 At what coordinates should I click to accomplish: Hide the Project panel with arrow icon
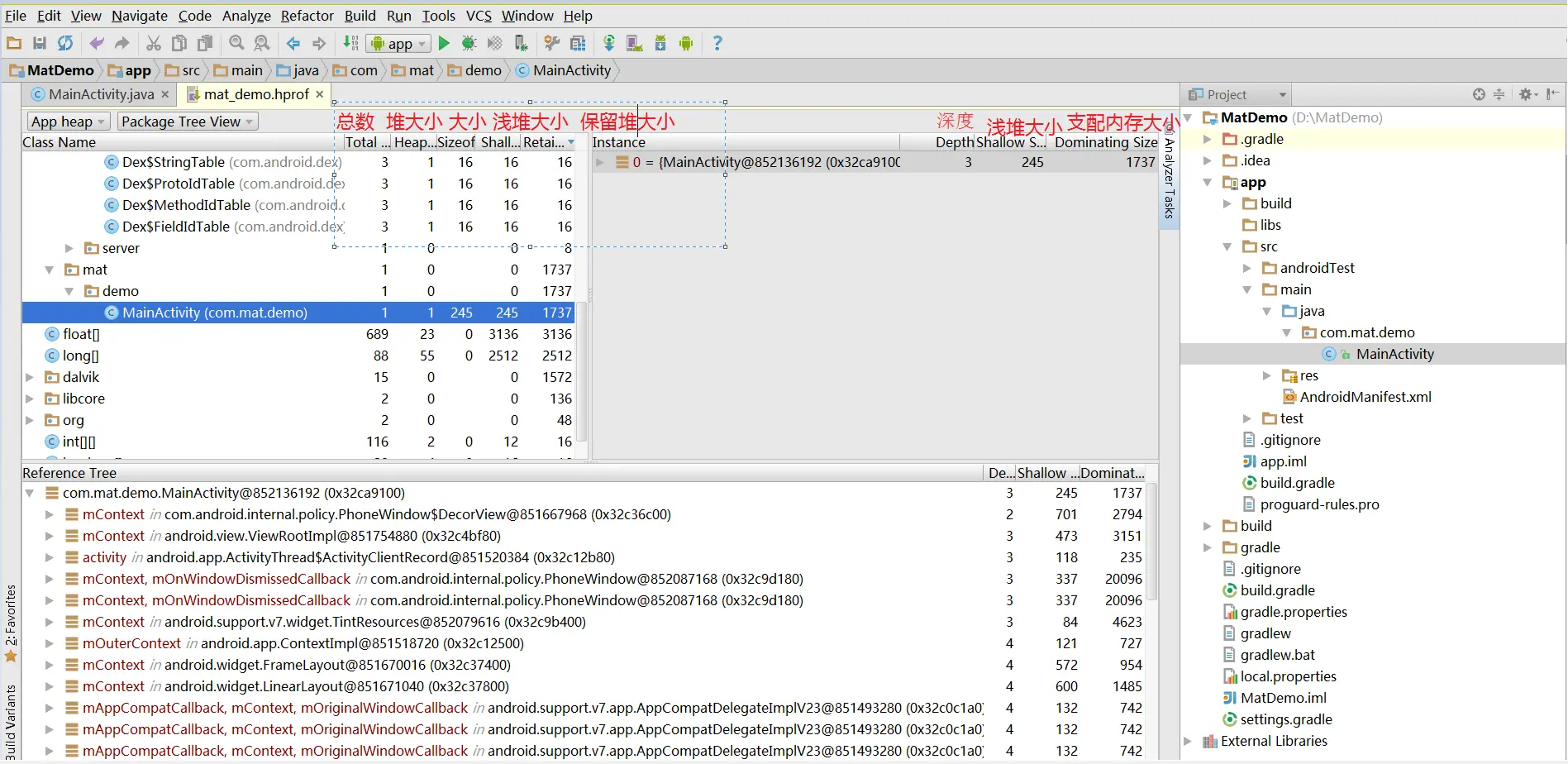(x=1552, y=94)
